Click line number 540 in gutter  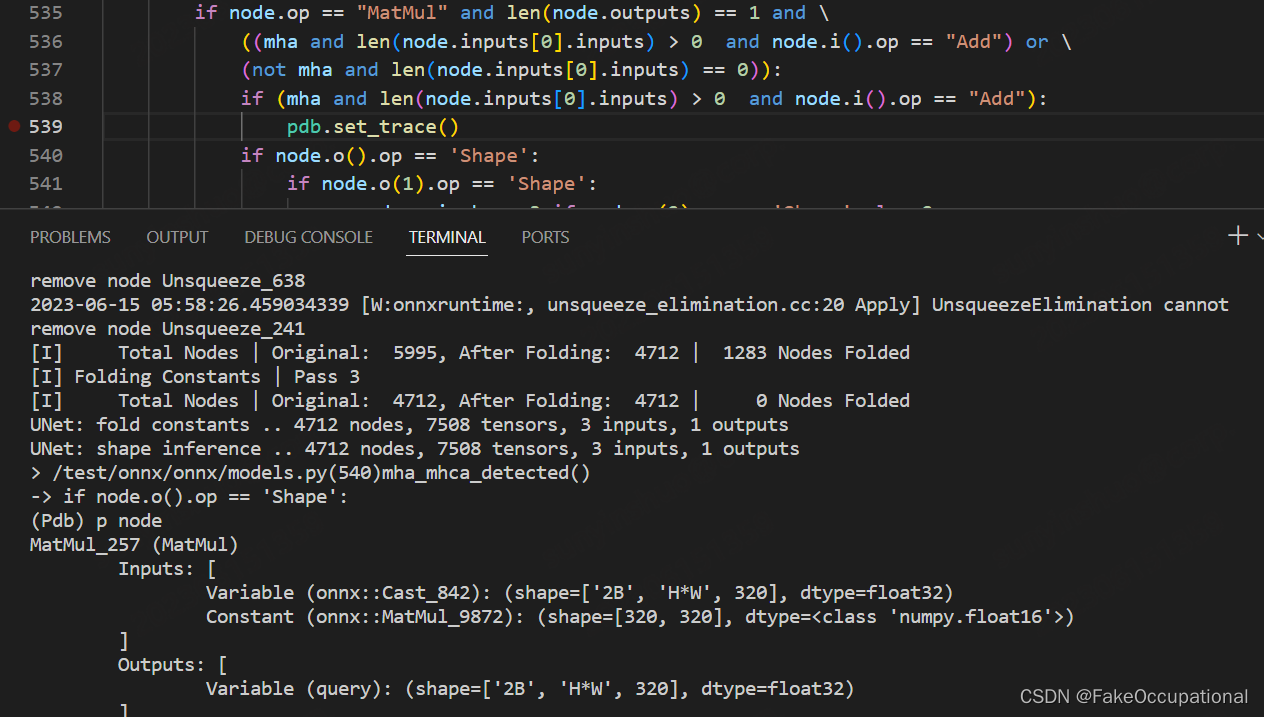pyautogui.click(x=46, y=156)
